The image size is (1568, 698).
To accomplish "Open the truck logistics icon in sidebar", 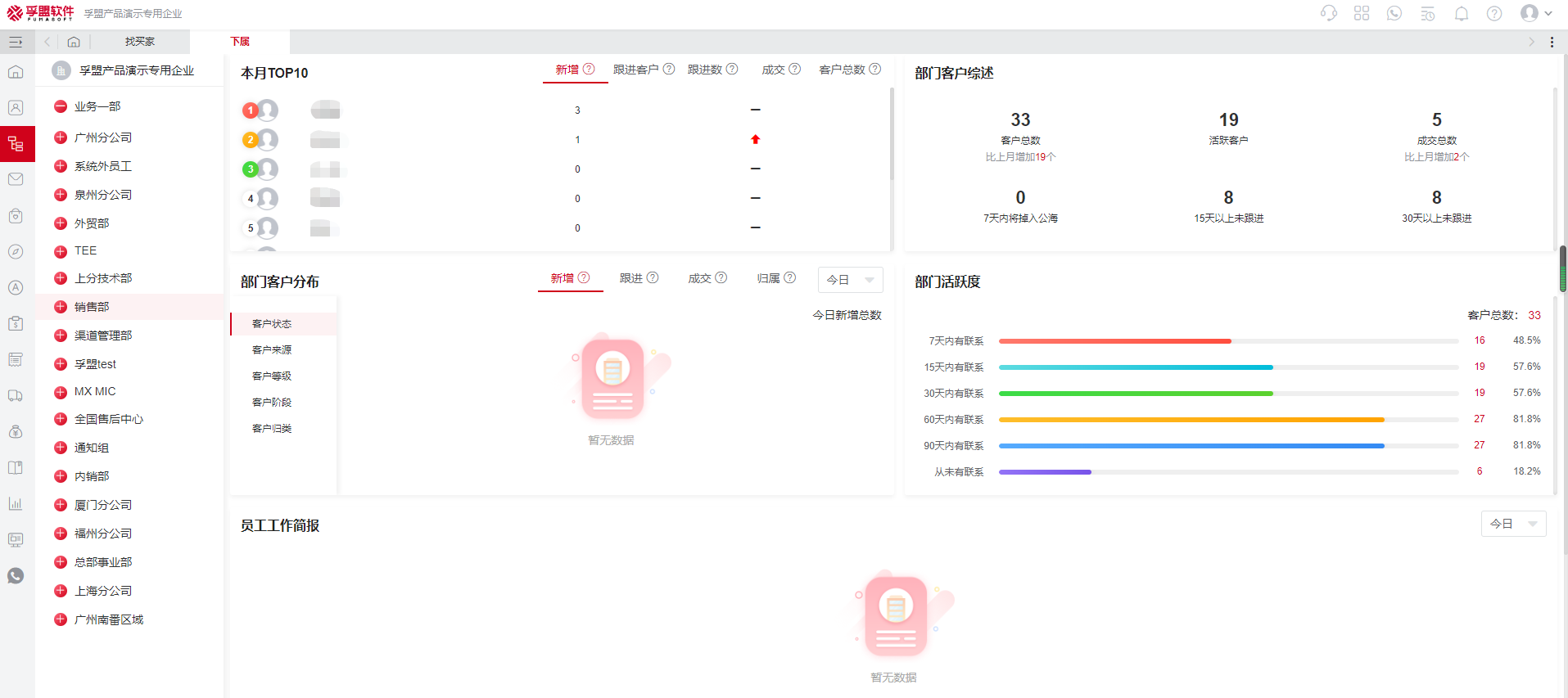I will [x=16, y=395].
